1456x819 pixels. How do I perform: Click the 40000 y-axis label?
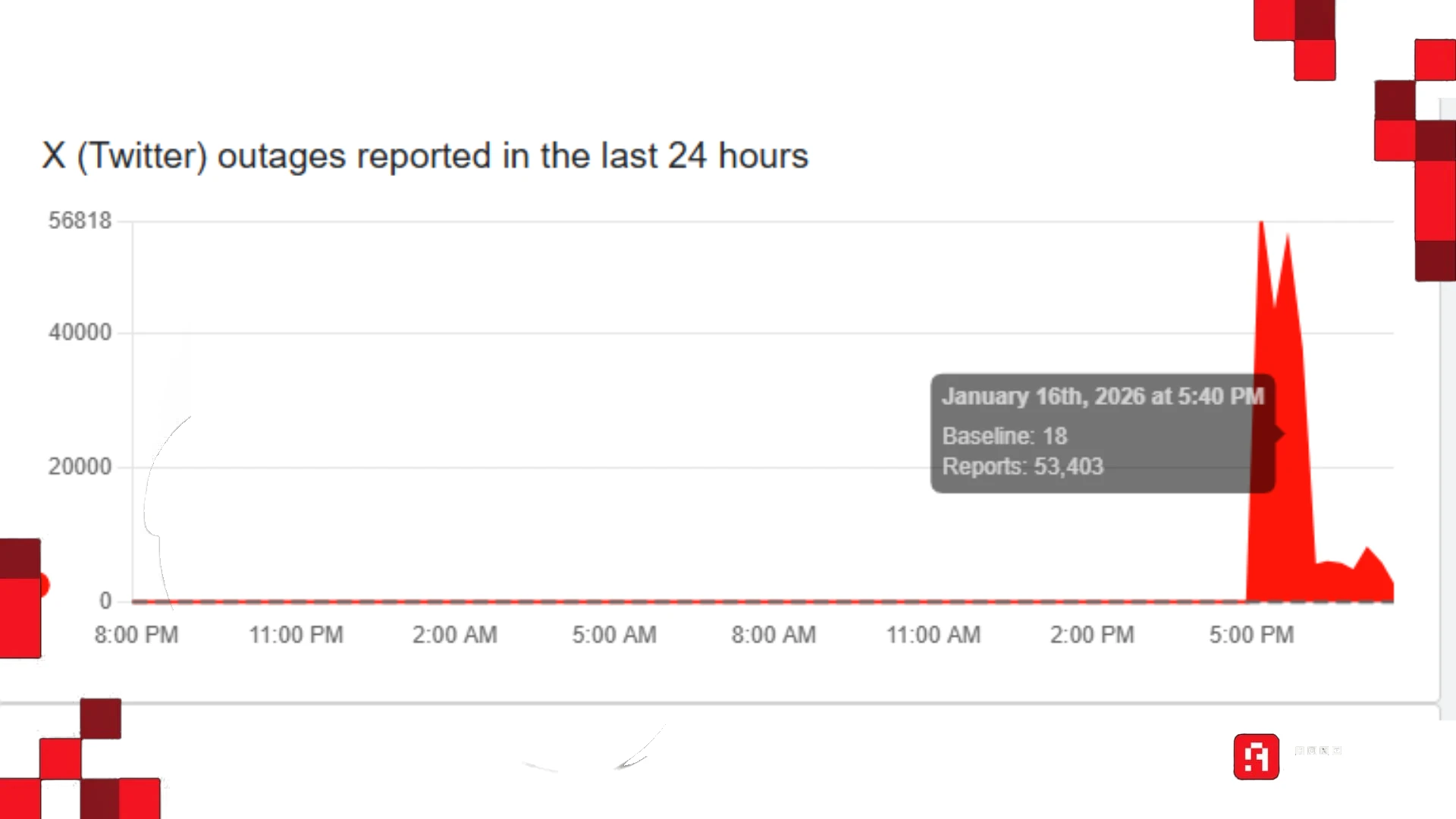tap(80, 332)
